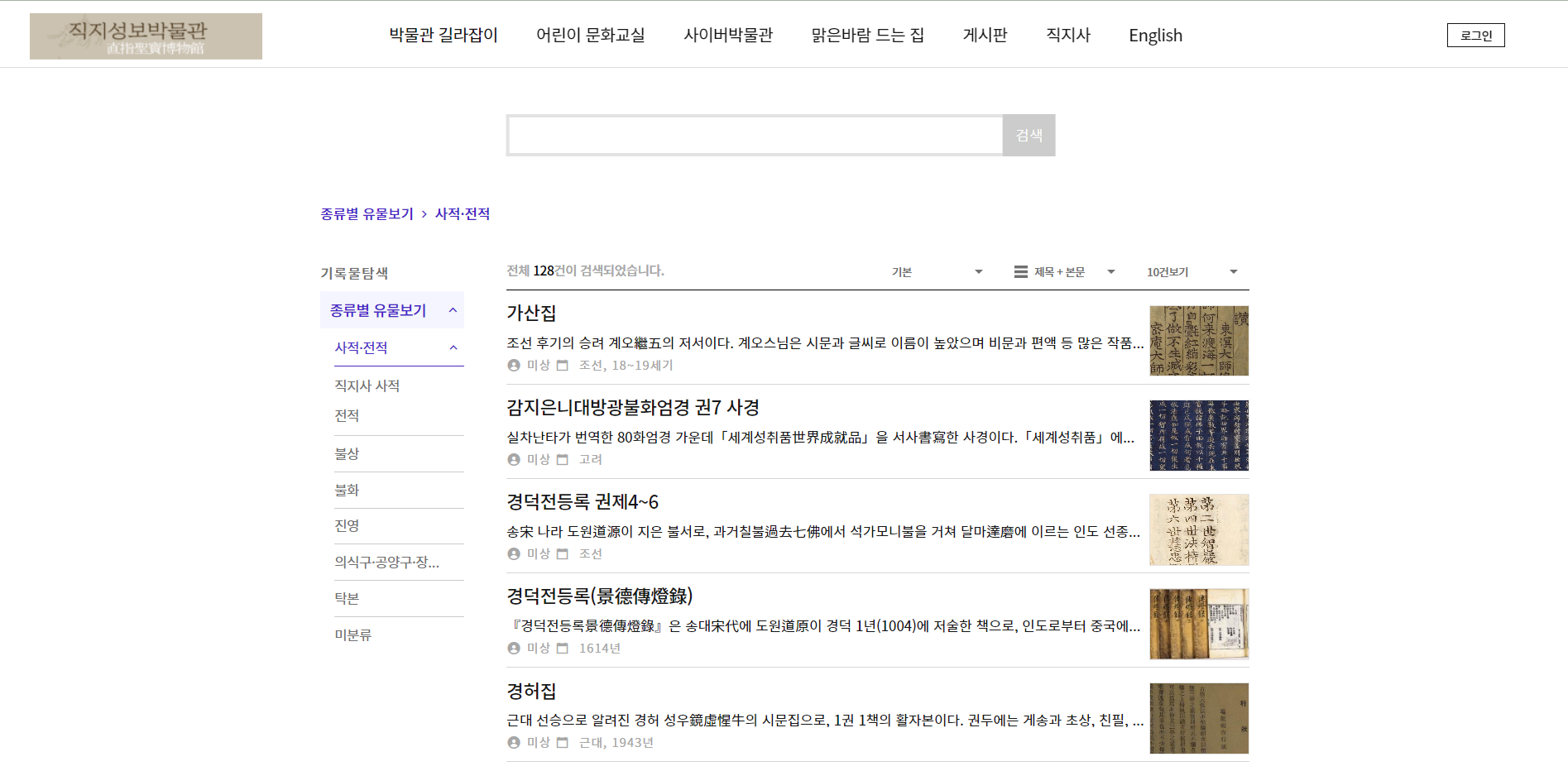Collapse the 사적·전적 submenu chevron
Viewport: 1568px width, 771px height.
453,347
